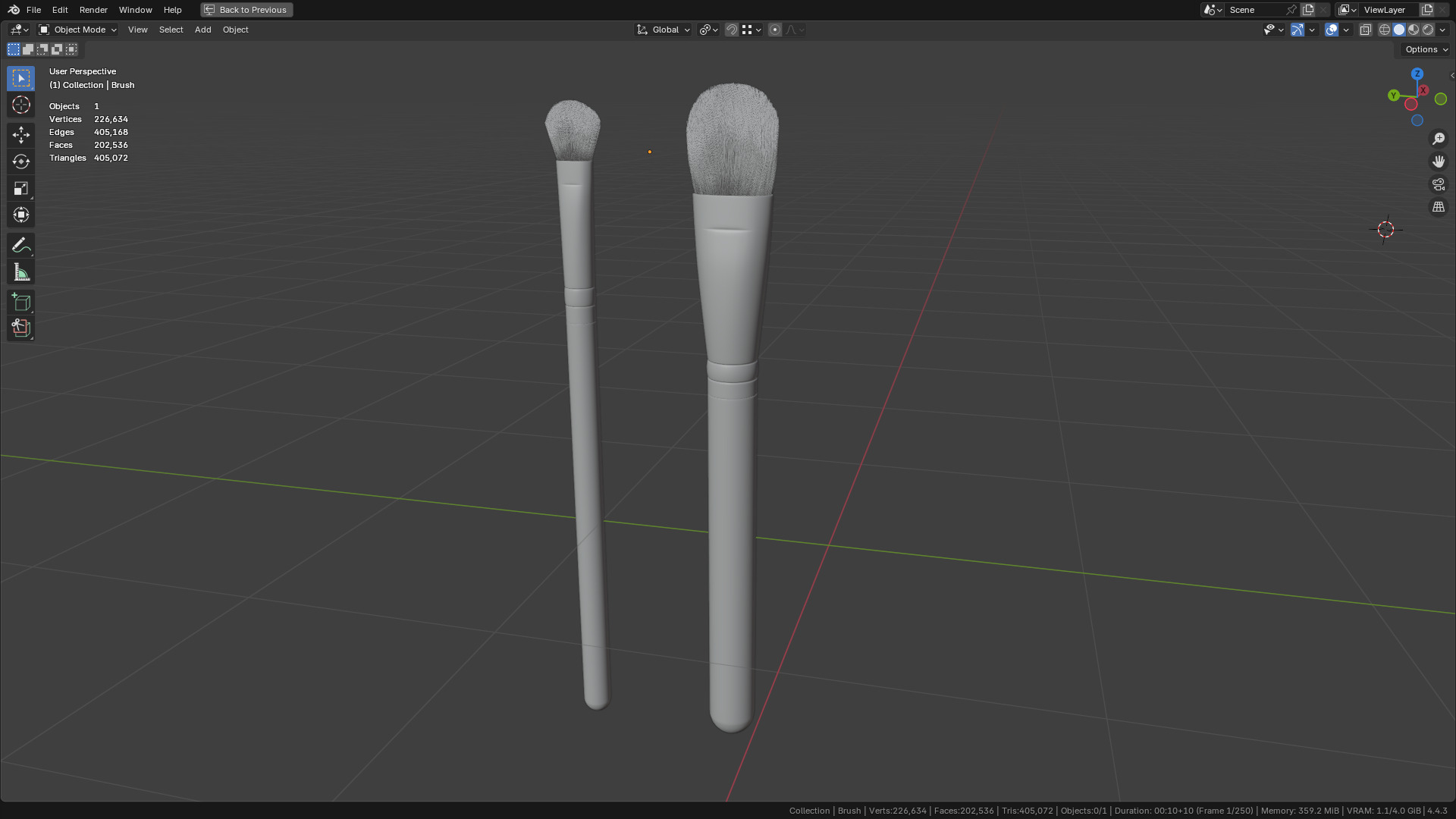Switch to Wireframe shading
The height and width of the screenshot is (819, 1456).
click(1385, 30)
